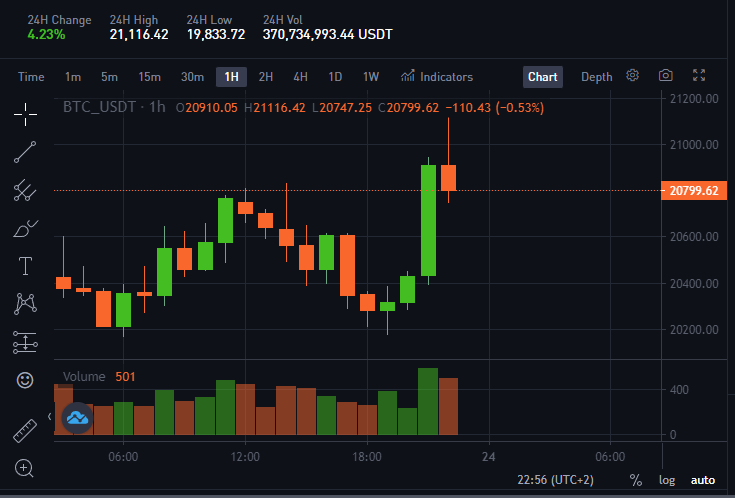This screenshot has width=735, height=498.
Task: Open the emoji icons tool
Action: pos(25,380)
